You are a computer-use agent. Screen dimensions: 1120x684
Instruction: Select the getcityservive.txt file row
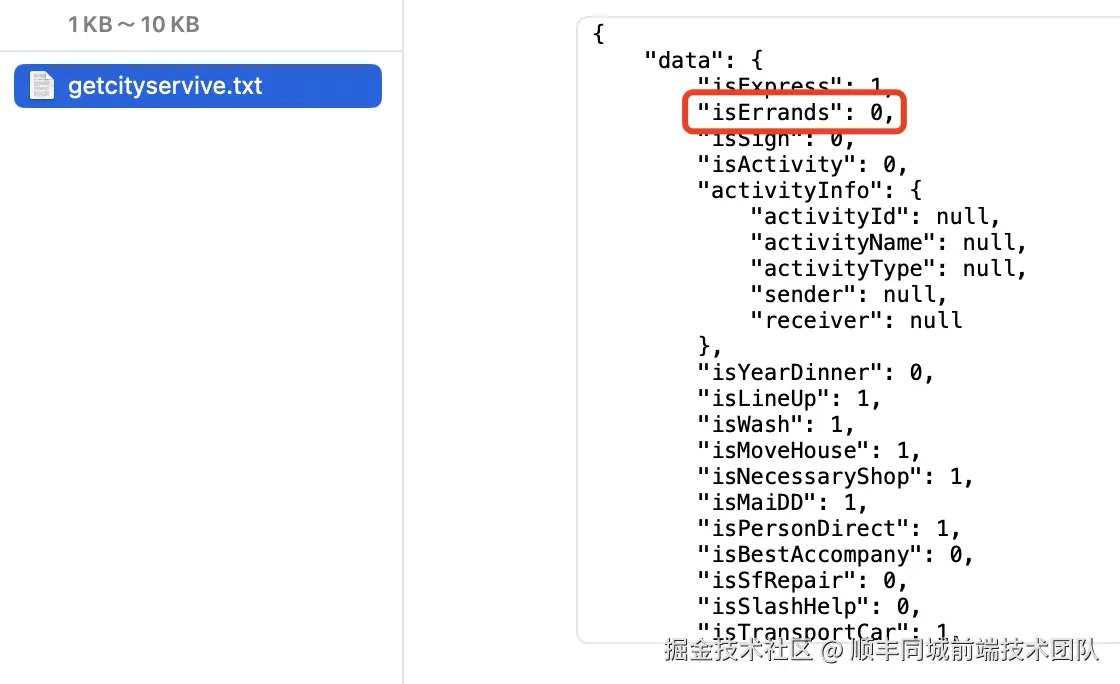click(198, 86)
